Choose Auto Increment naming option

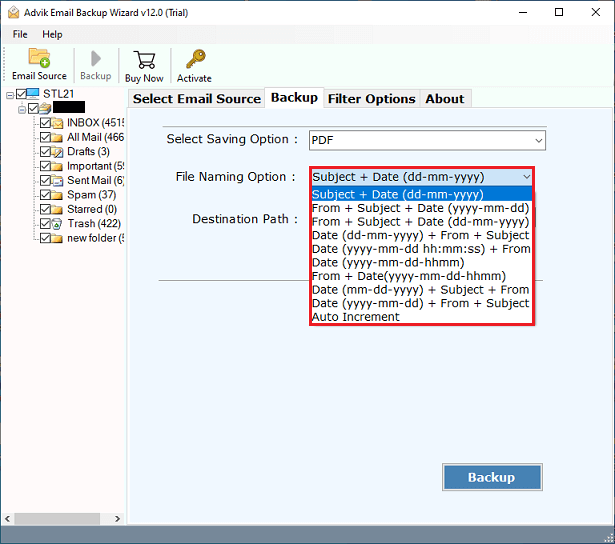(421, 317)
